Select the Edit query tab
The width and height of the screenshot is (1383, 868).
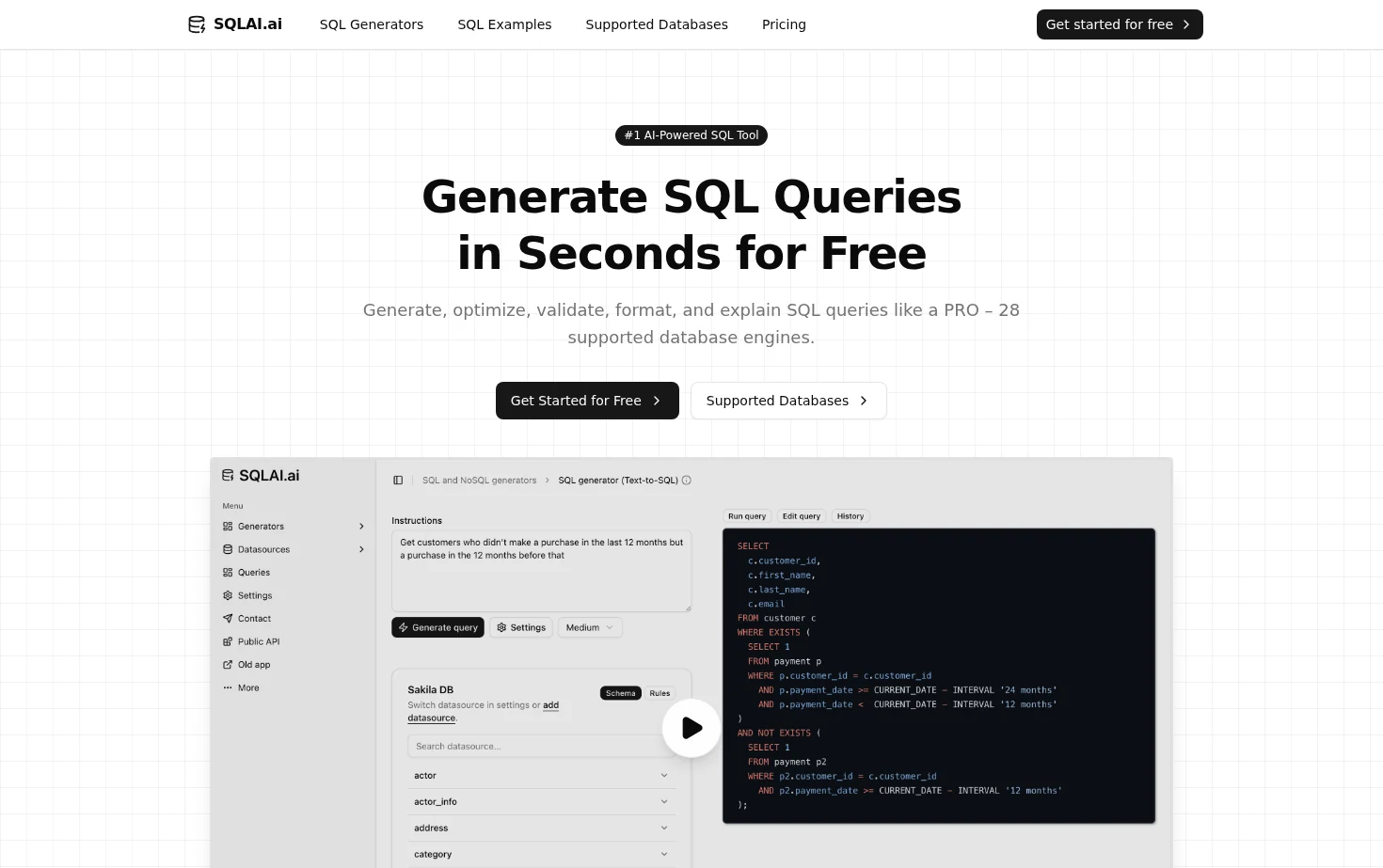coord(802,516)
